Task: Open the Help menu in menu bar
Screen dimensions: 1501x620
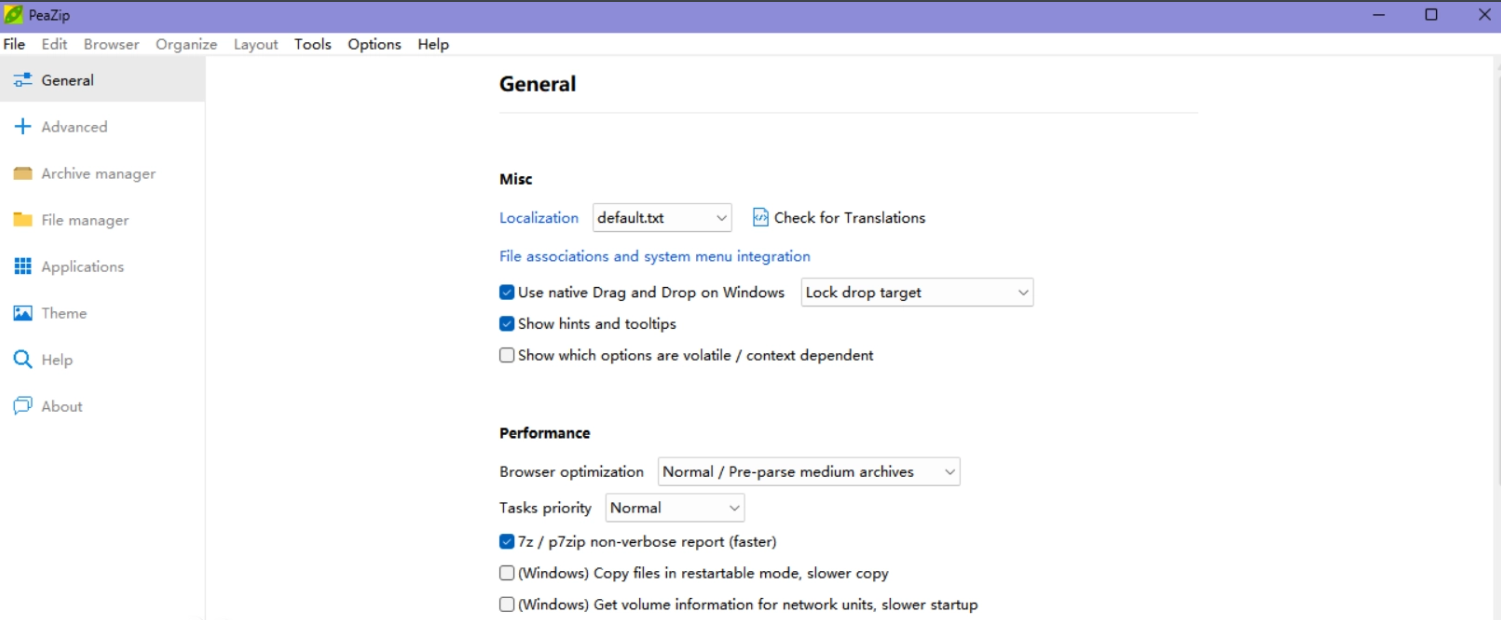Action: pyautogui.click(x=433, y=44)
